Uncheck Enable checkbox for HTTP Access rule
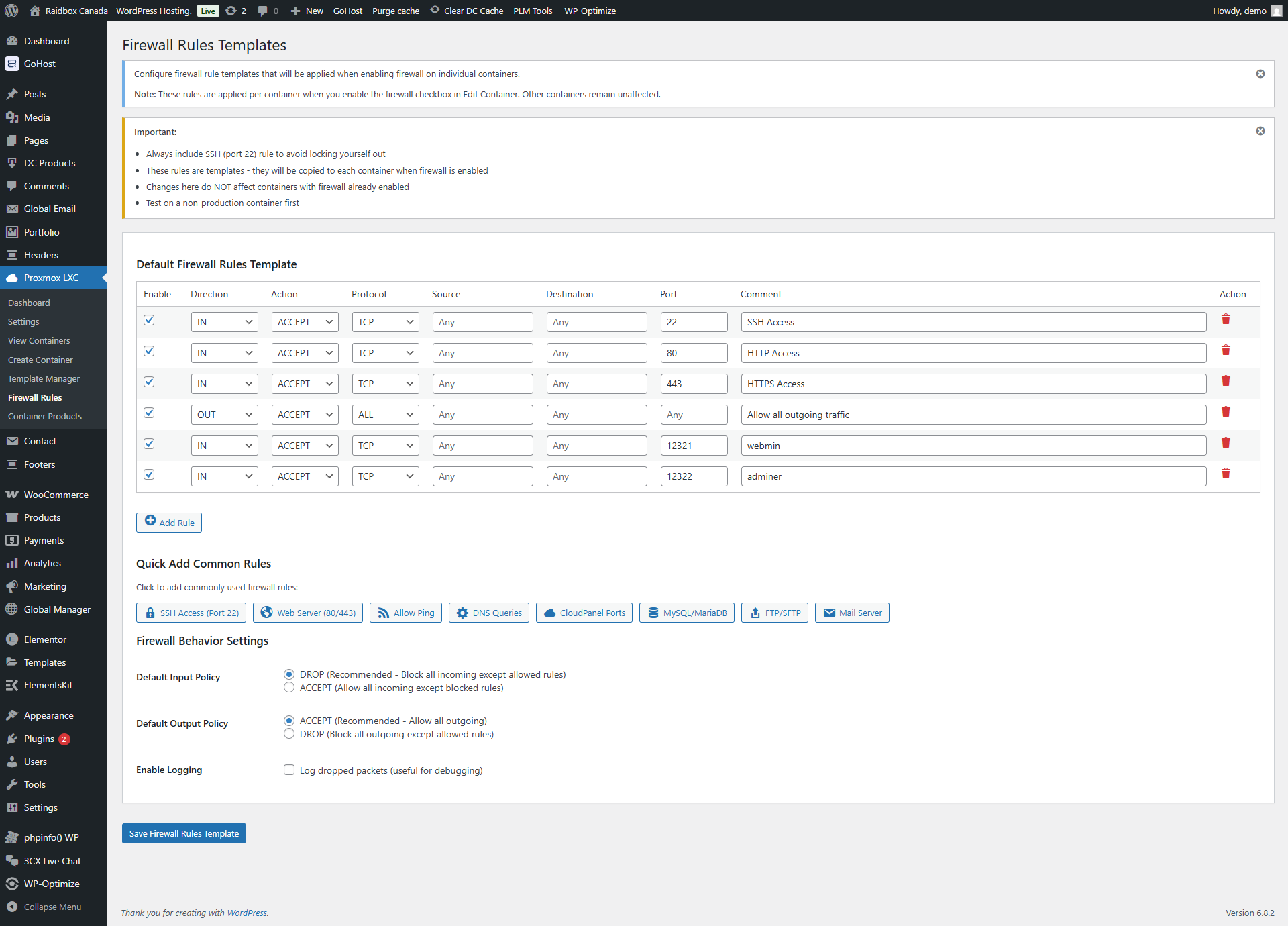Viewport: 1288px width, 926px height. [x=149, y=351]
